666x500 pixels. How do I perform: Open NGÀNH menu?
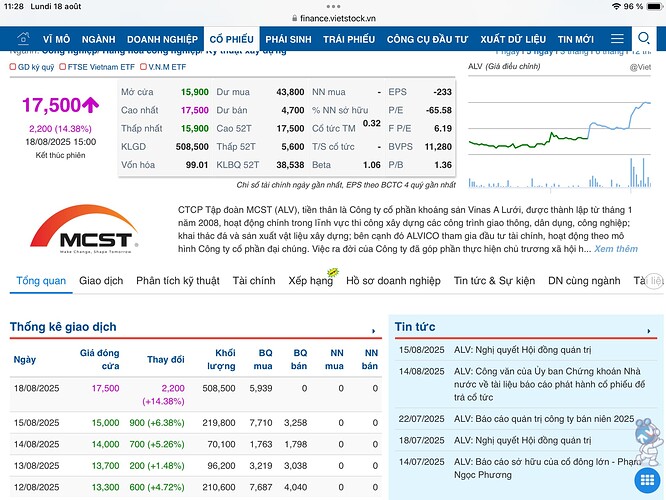point(99,40)
